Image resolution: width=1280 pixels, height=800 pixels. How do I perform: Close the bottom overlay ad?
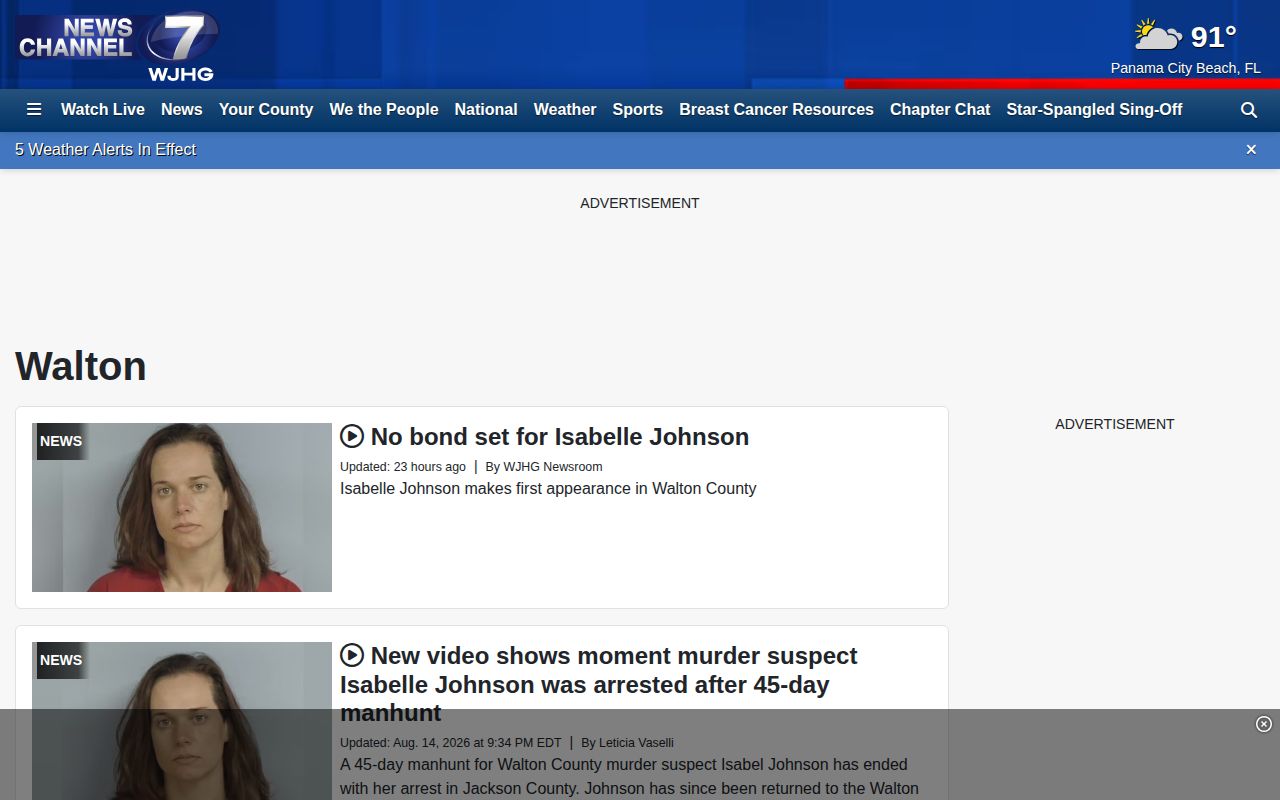pyautogui.click(x=1264, y=724)
